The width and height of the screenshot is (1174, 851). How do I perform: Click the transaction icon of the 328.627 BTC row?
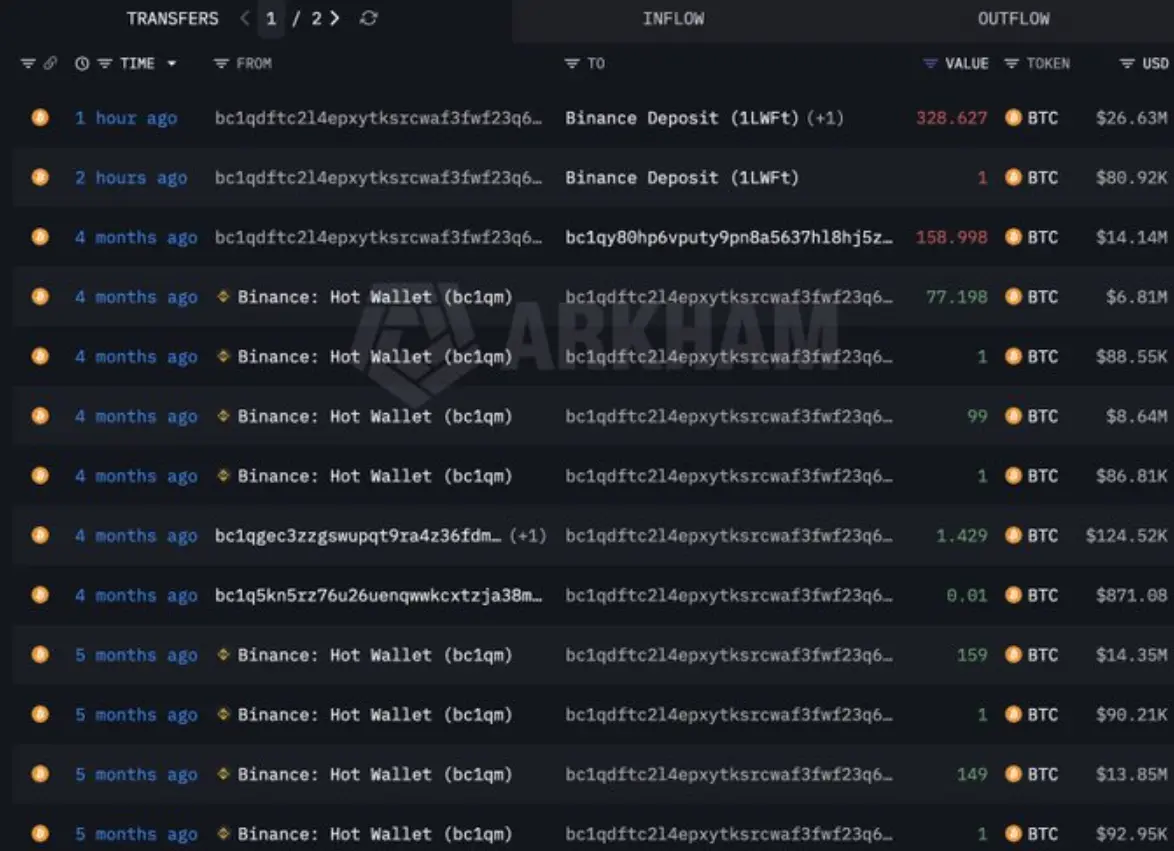click(40, 118)
